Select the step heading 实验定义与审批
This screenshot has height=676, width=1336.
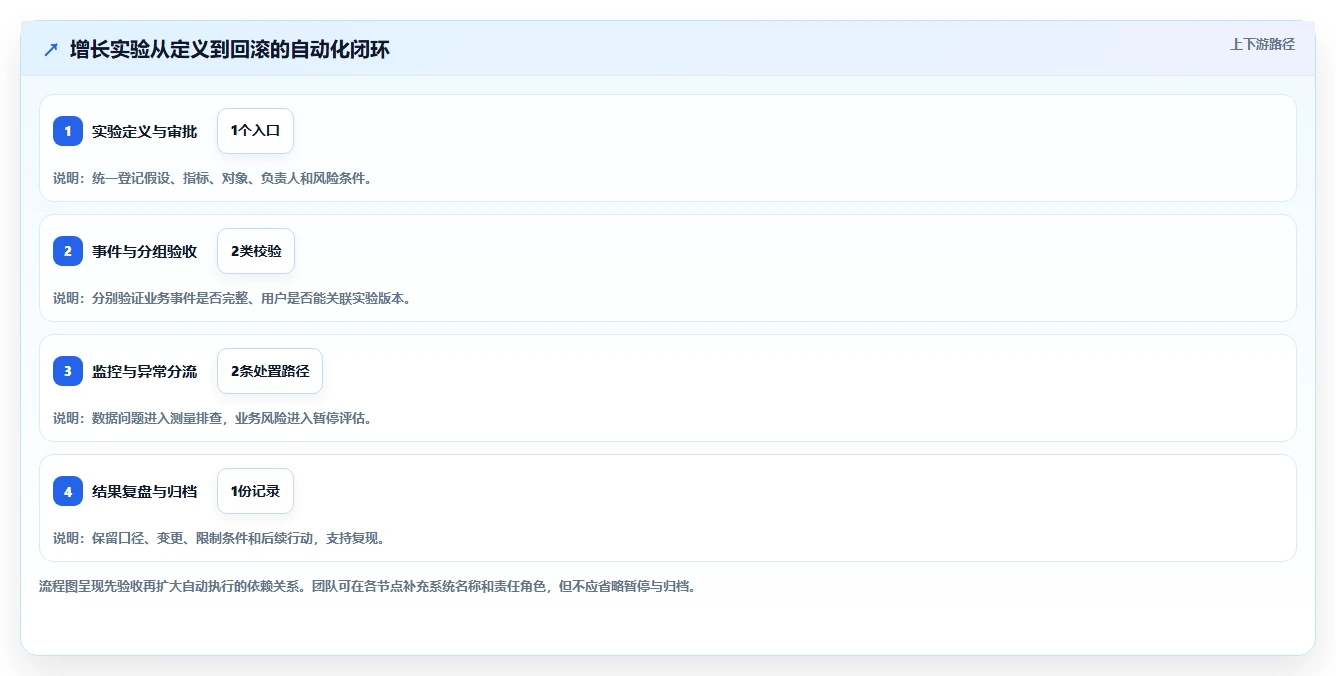(145, 131)
